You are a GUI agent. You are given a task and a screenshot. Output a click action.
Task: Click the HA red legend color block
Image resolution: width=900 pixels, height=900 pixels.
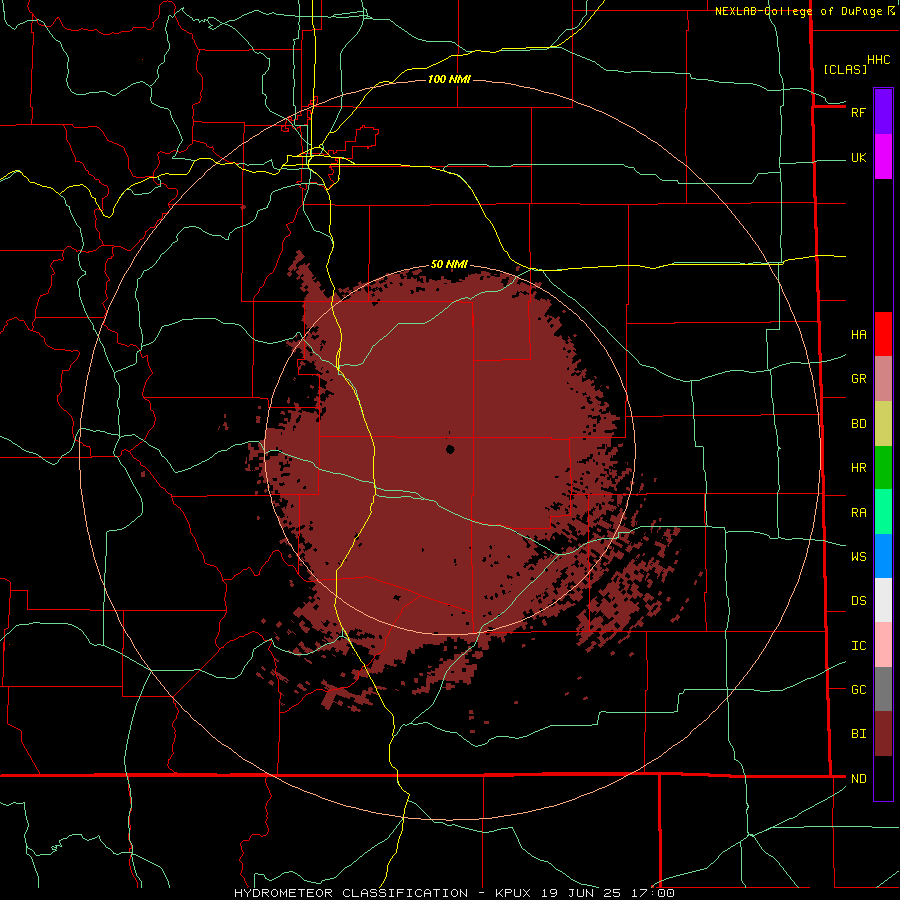tap(883, 334)
